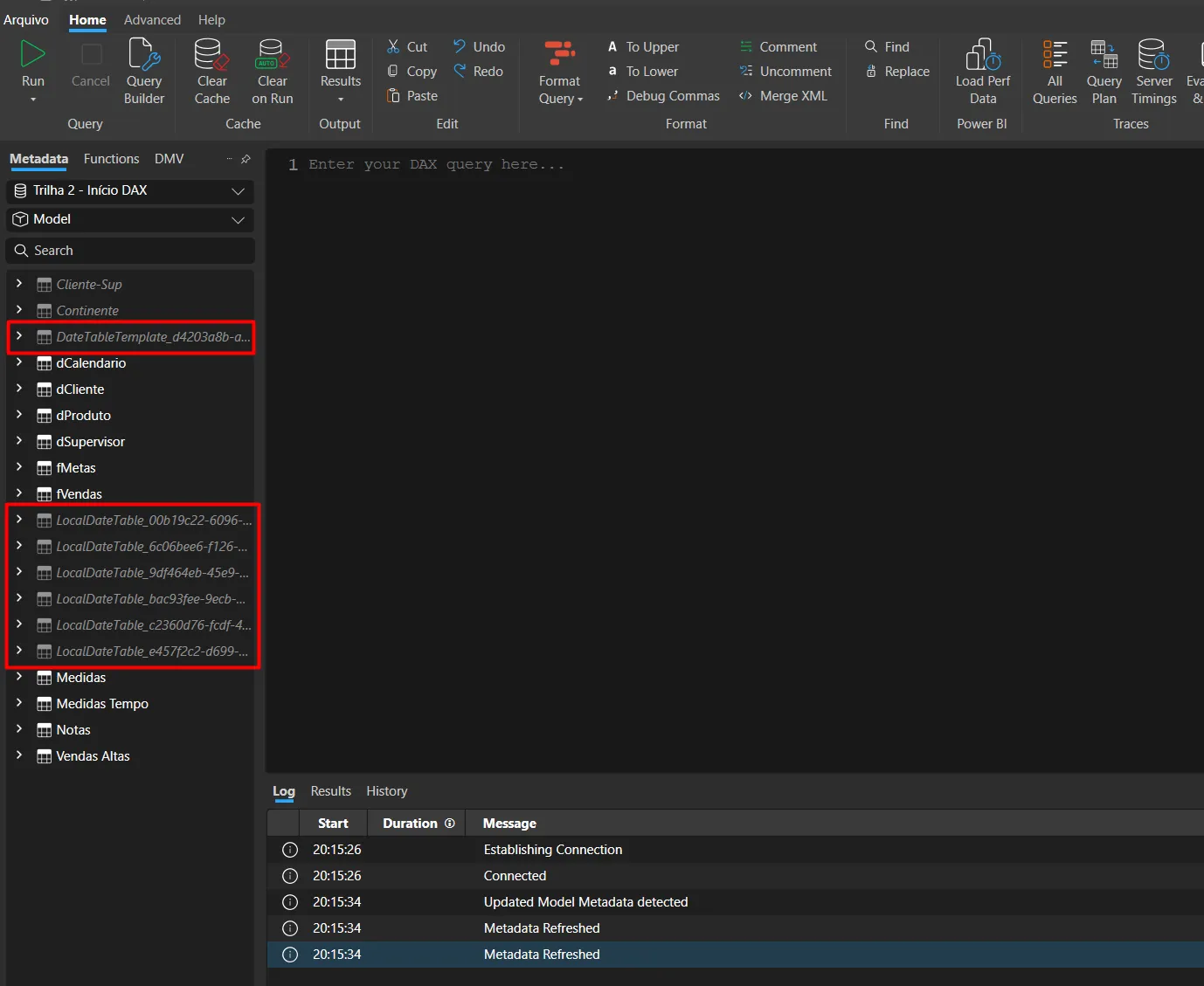This screenshot has height=986, width=1204.
Task: Expand the dCalendario table node
Action: 19,362
